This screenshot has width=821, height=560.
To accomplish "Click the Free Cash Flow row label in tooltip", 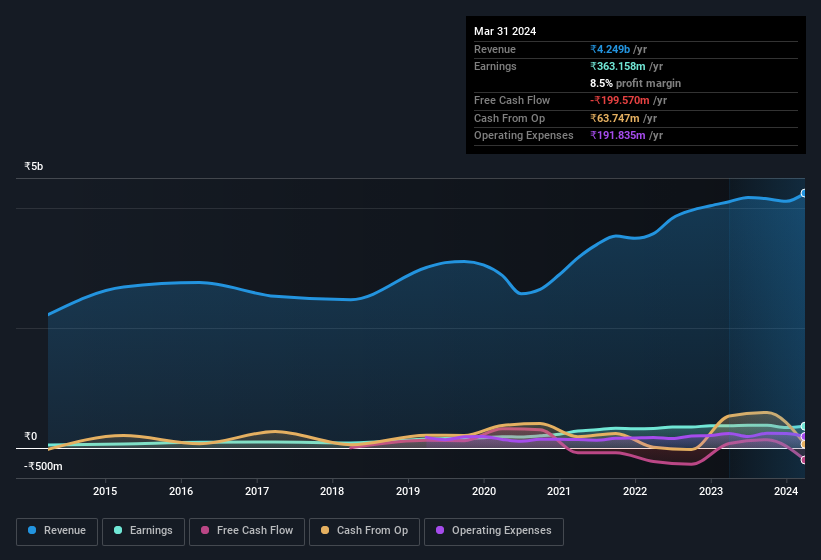I will coord(512,100).
